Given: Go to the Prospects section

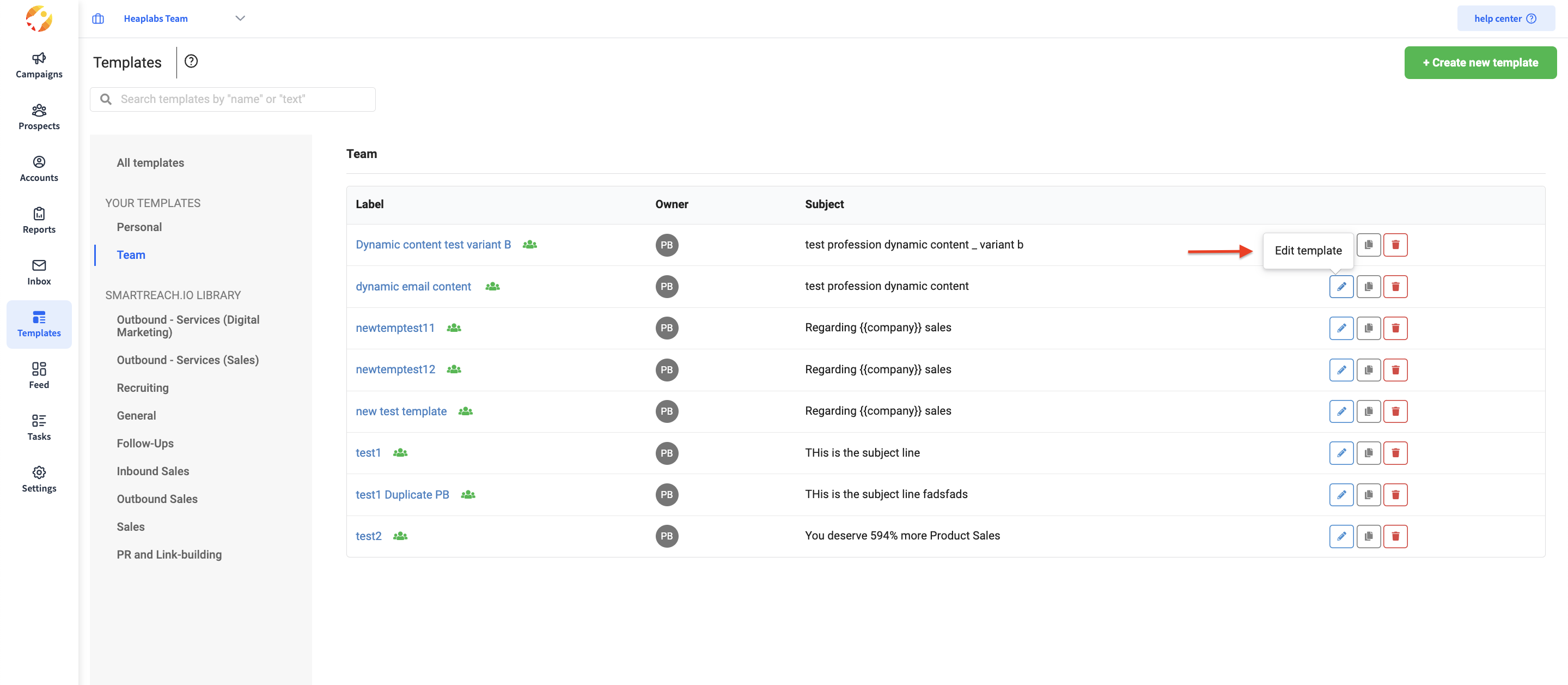Looking at the screenshot, I should [39, 117].
